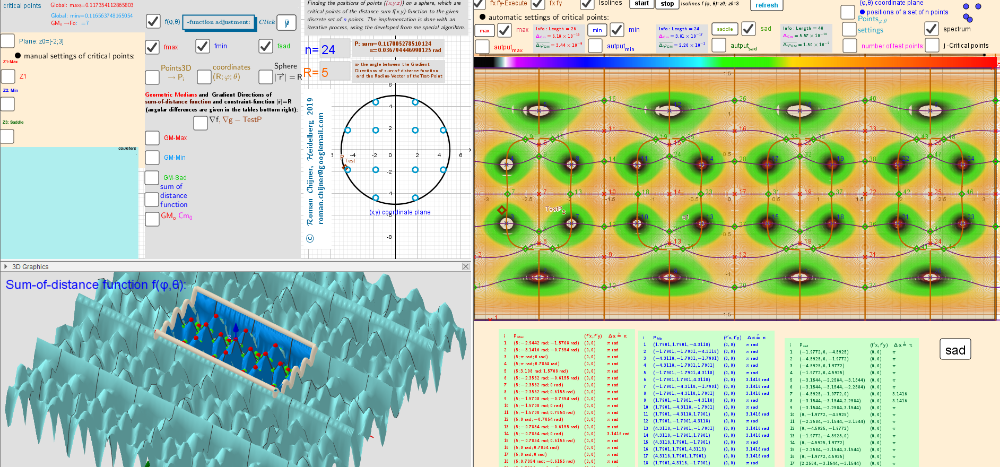Click the blue min button
Image resolution: width=1000 pixels, height=467 pixels.
click(597, 30)
